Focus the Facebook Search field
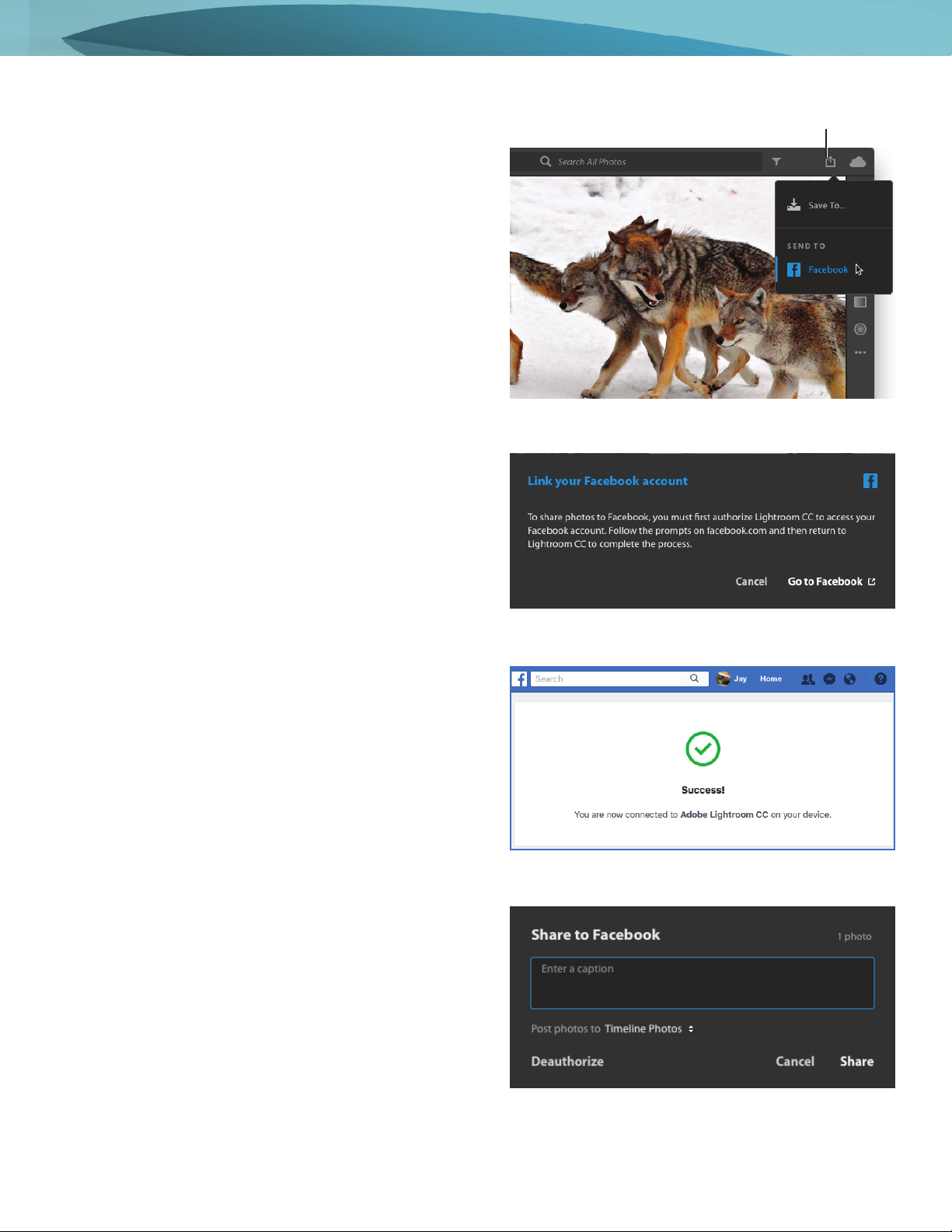952x1232 pixels. tap(606, 679)
